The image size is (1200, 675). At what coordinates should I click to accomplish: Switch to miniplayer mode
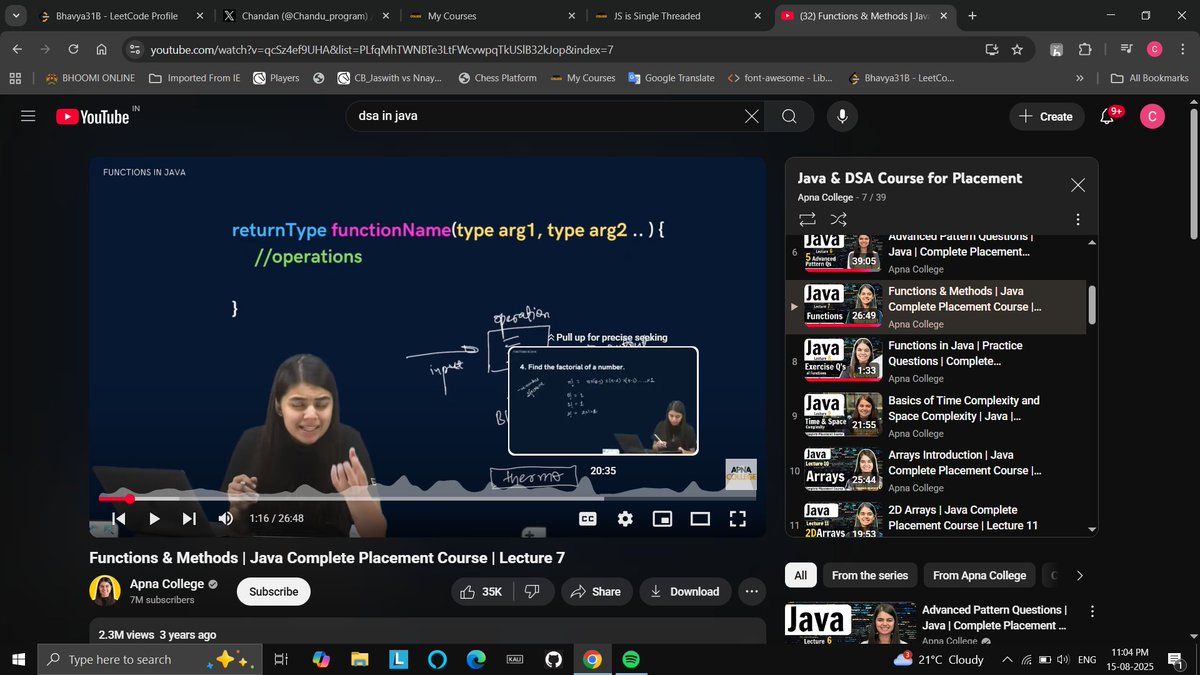(x=662, y=518)
